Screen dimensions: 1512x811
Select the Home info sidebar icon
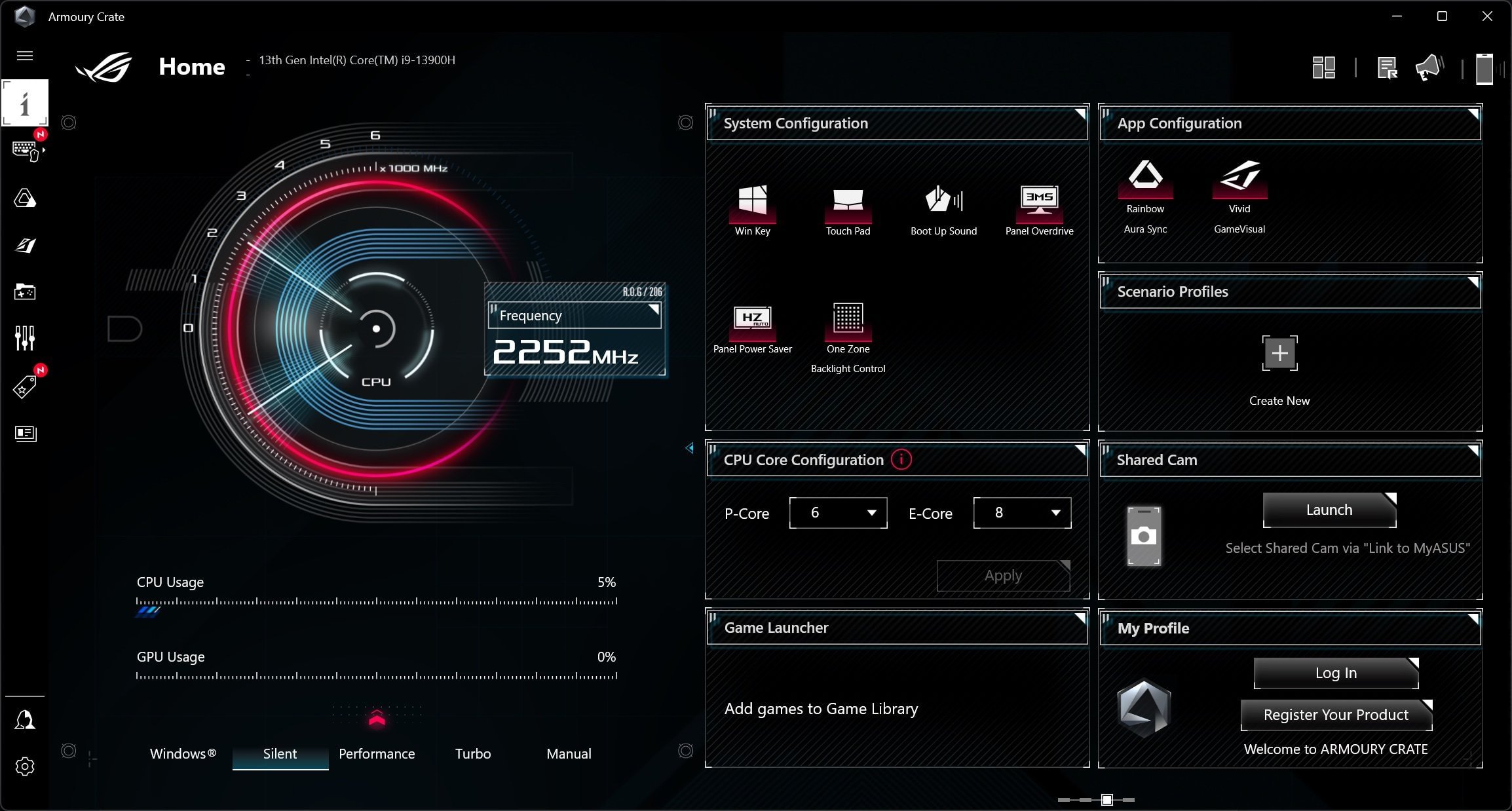[25, 103]
